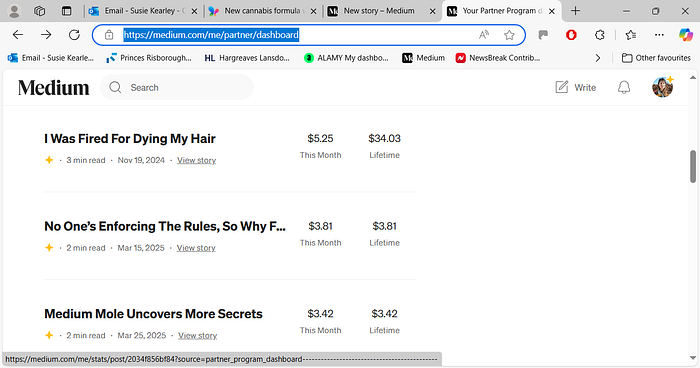The width and height of the screenshot is (700, 368).
Task: Click the page scrollbar thumb
Action: [x=693, y=166]
